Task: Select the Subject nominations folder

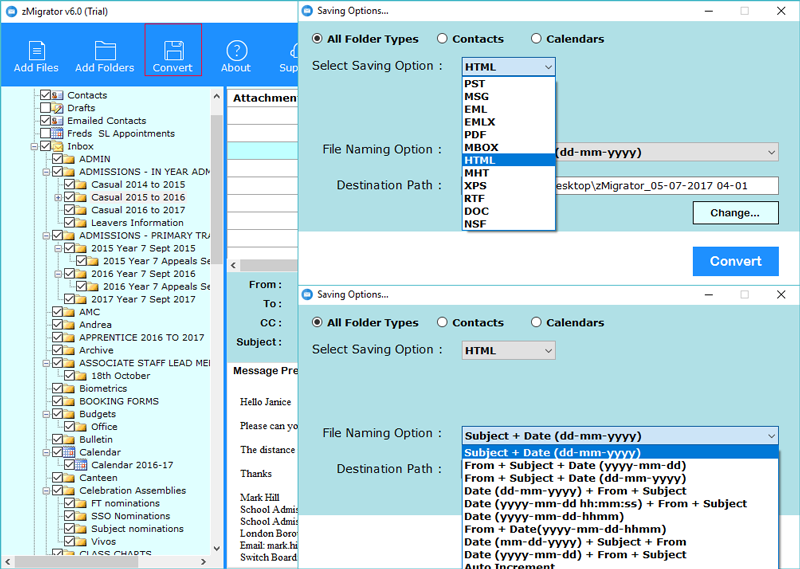Action: tap(137, 529)
